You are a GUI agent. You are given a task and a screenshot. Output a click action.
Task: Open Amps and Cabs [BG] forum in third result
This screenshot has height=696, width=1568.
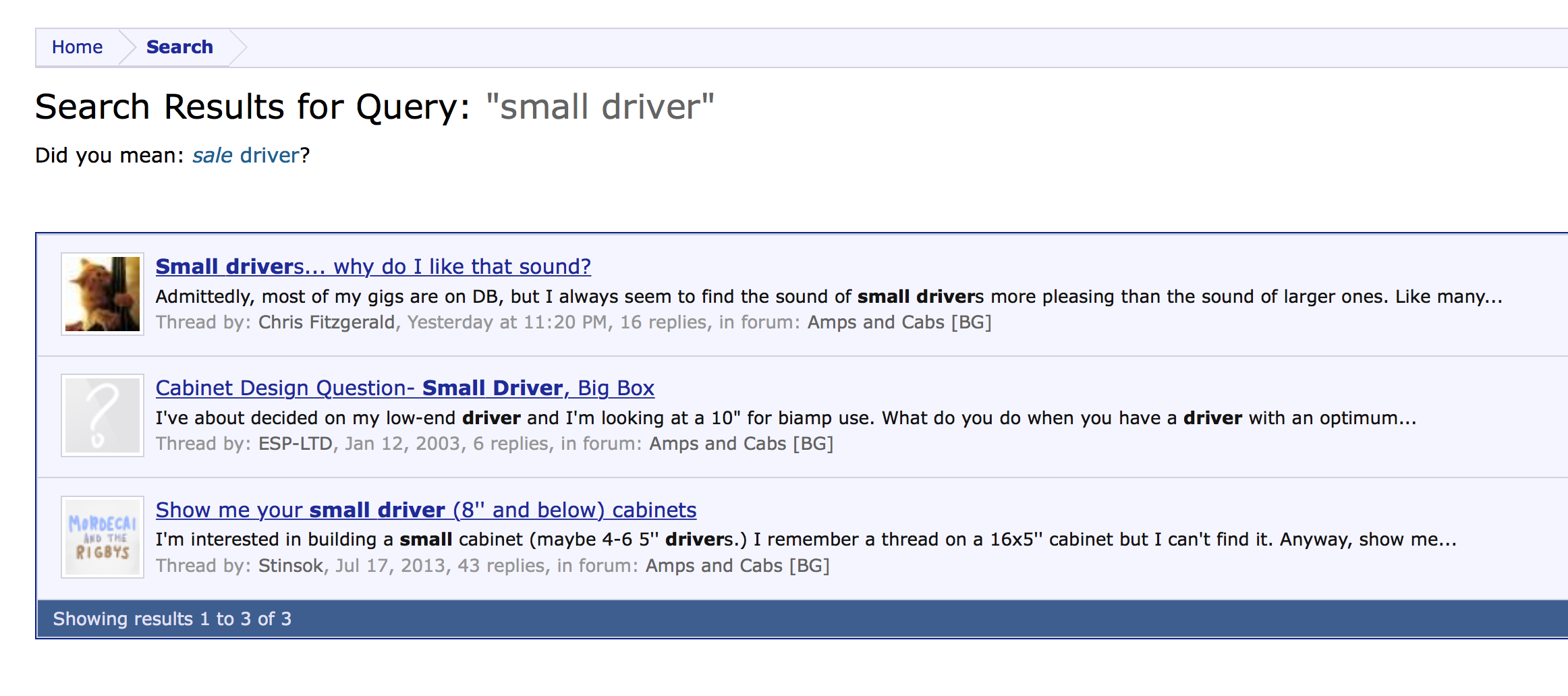coord(737,566)
